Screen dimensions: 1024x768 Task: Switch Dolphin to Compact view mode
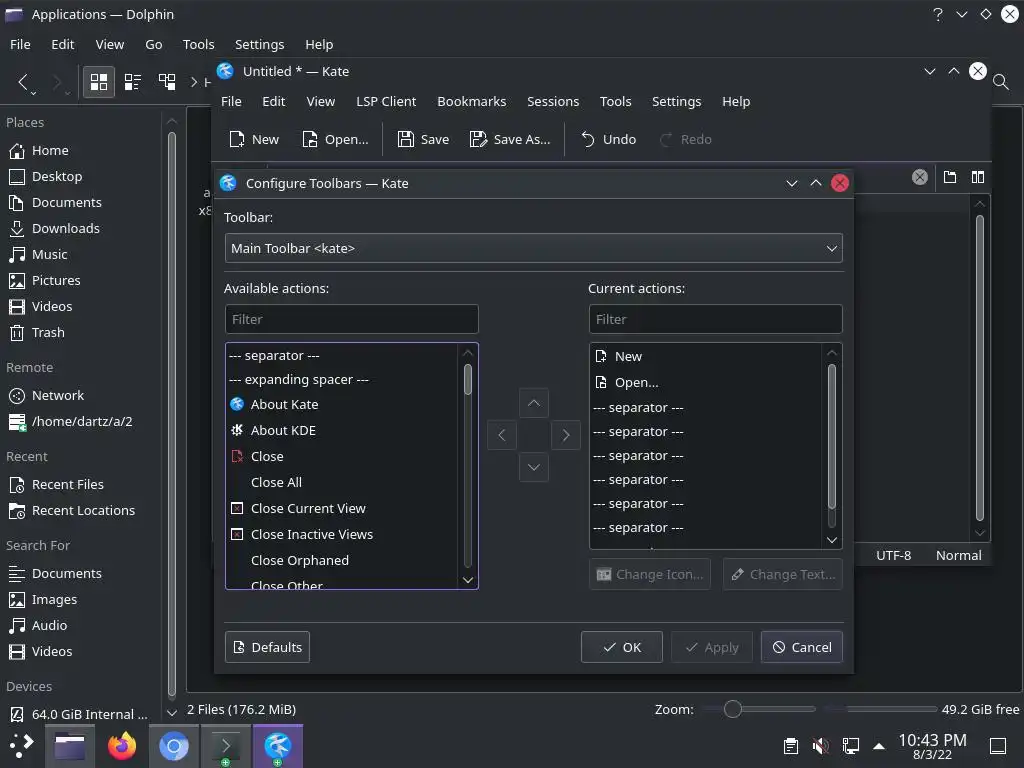coord(133,82)
